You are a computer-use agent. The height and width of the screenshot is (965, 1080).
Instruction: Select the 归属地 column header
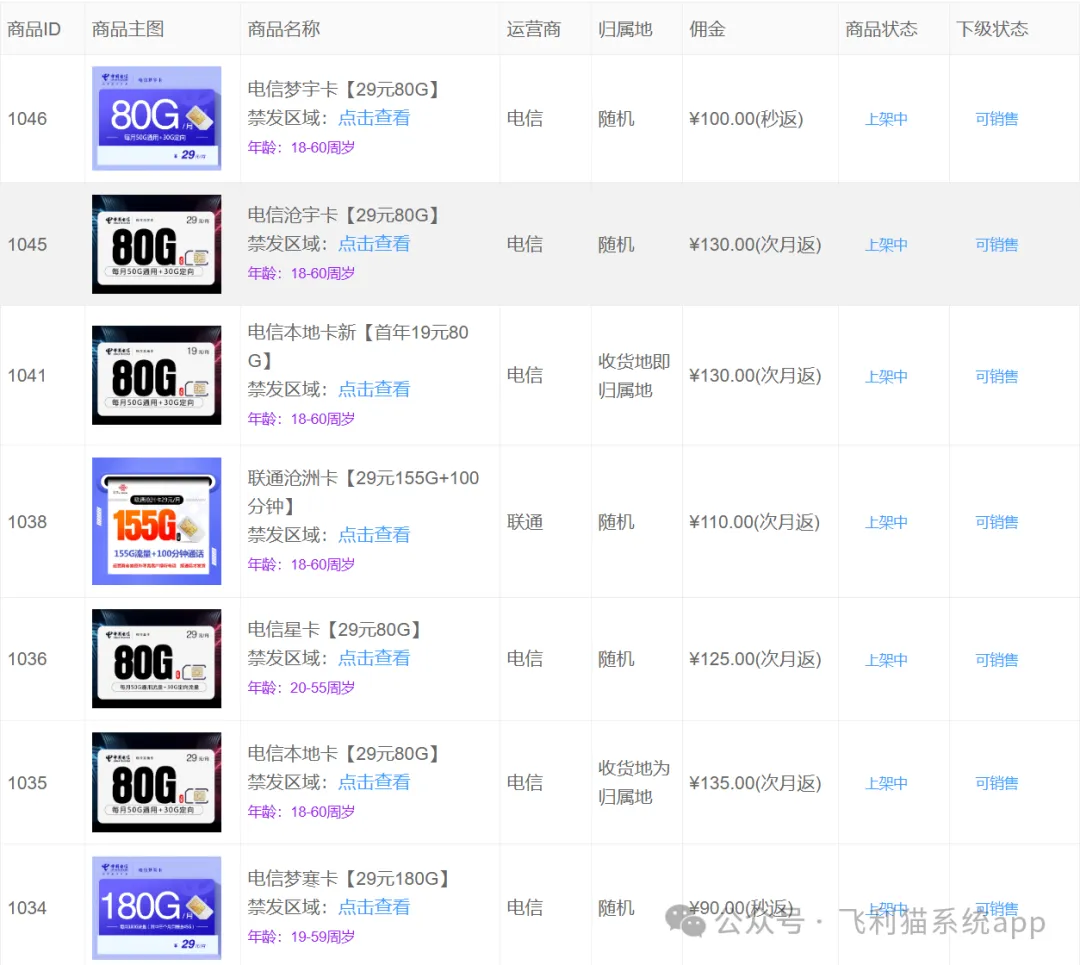pyautogui.click(x=625, y=29)
